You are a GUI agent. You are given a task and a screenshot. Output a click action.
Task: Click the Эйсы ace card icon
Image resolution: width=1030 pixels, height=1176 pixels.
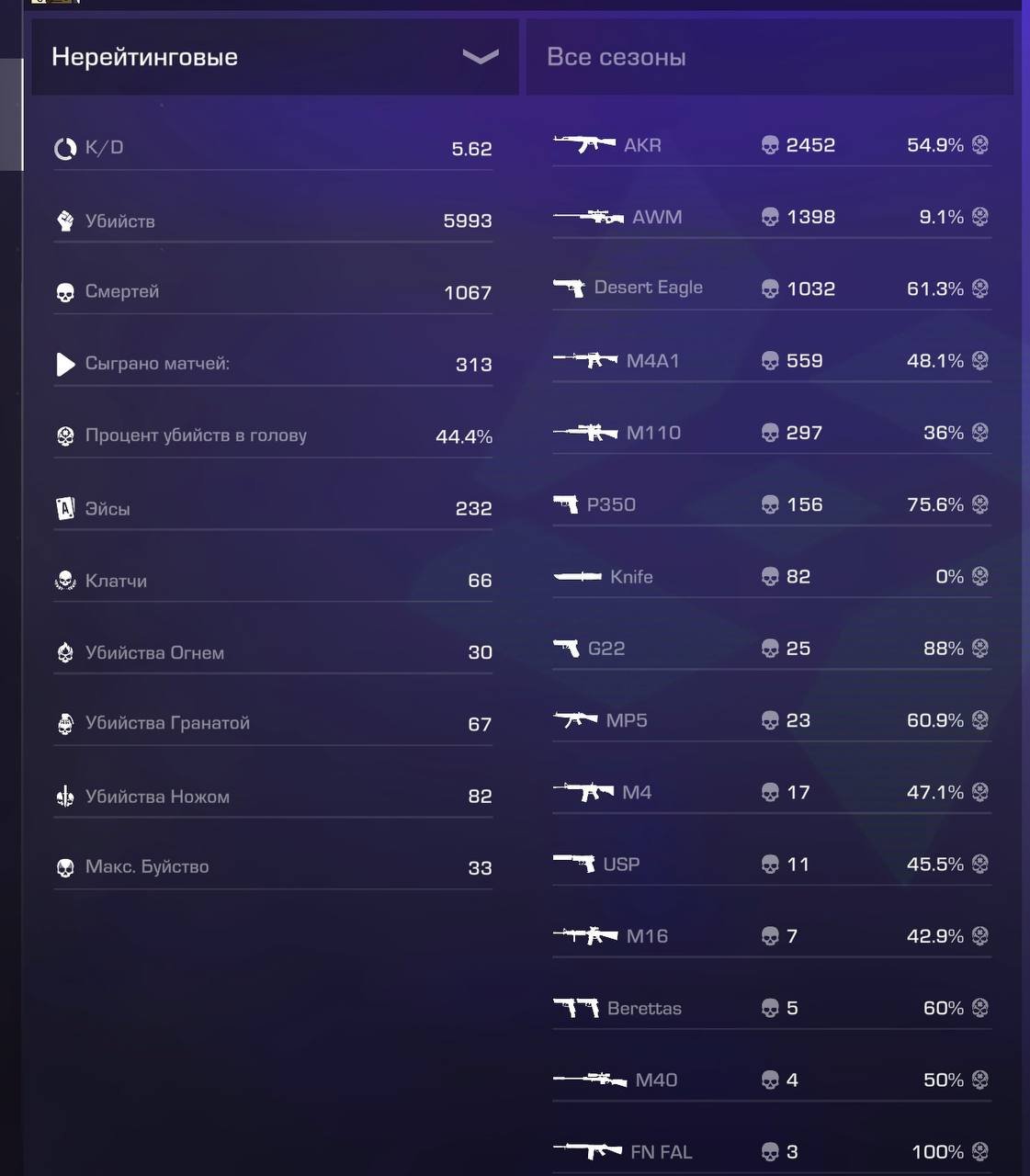coord(65,508)
